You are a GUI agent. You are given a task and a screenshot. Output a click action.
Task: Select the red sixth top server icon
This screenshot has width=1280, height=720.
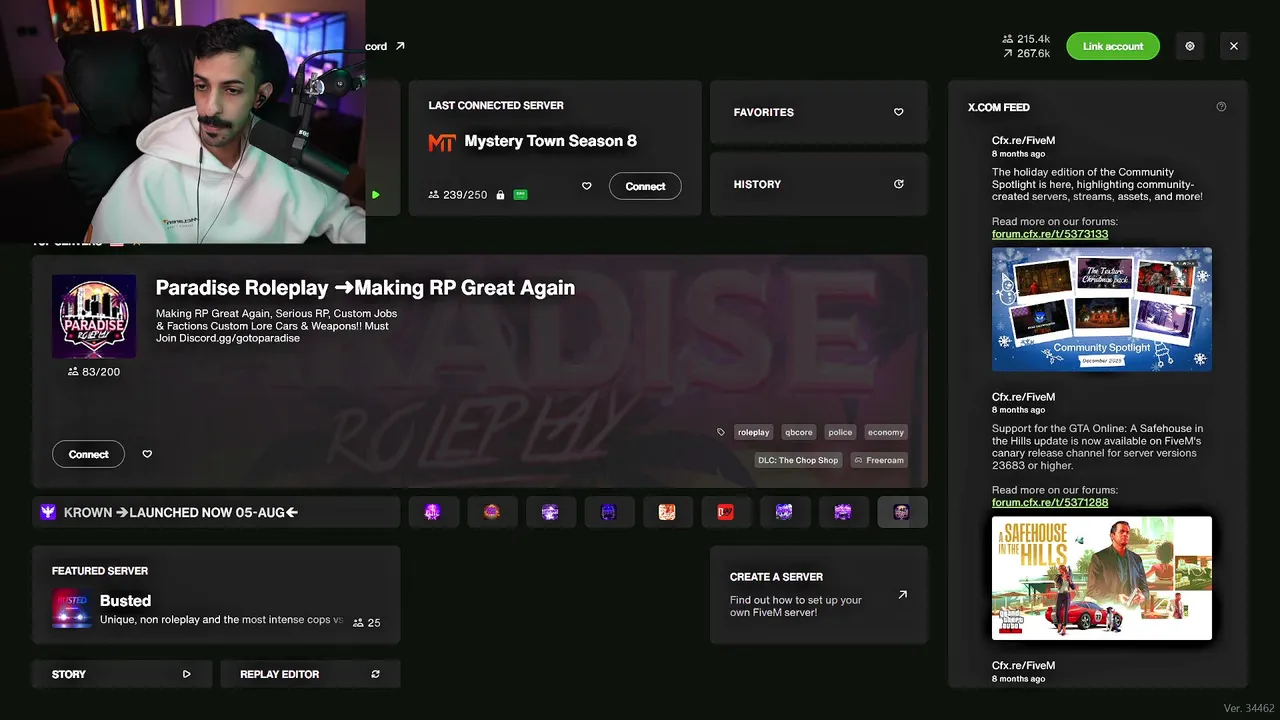[726, 512]
